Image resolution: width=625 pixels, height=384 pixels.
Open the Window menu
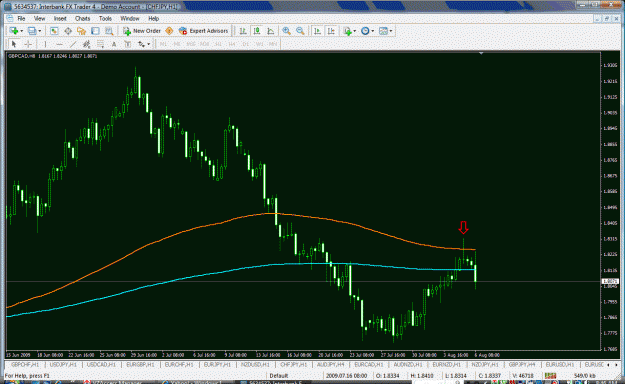pyautogui.click(x=130, y=18)
